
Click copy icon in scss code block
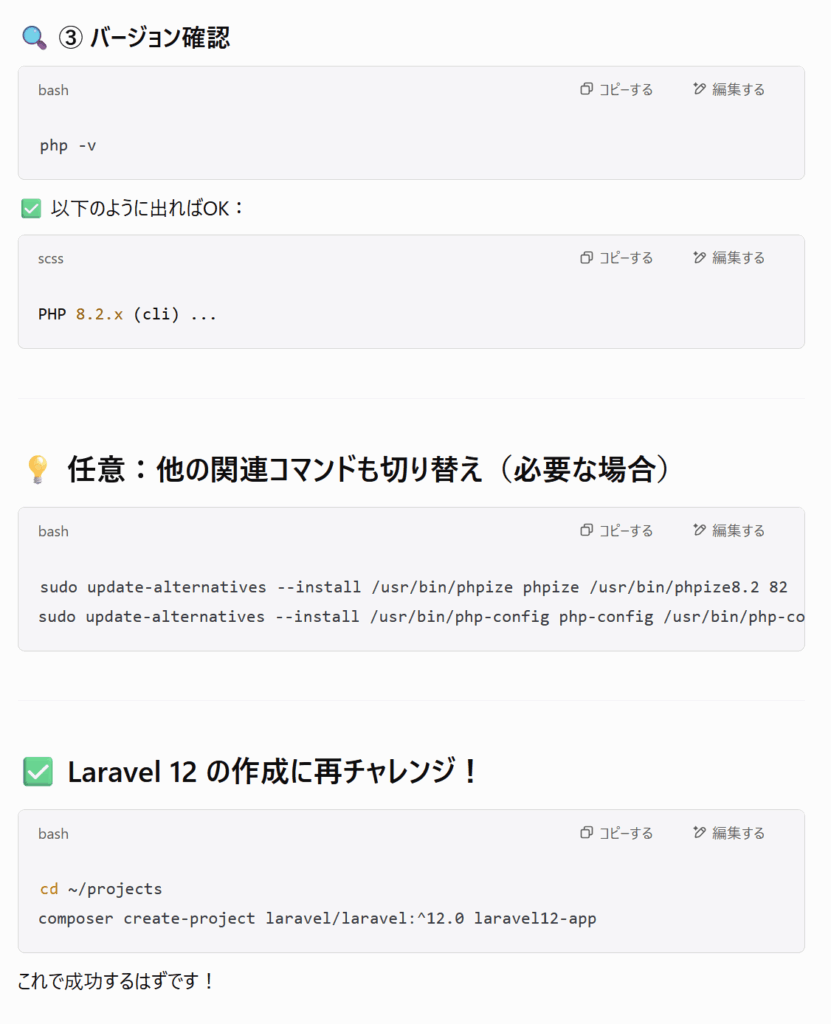point(586,257)
